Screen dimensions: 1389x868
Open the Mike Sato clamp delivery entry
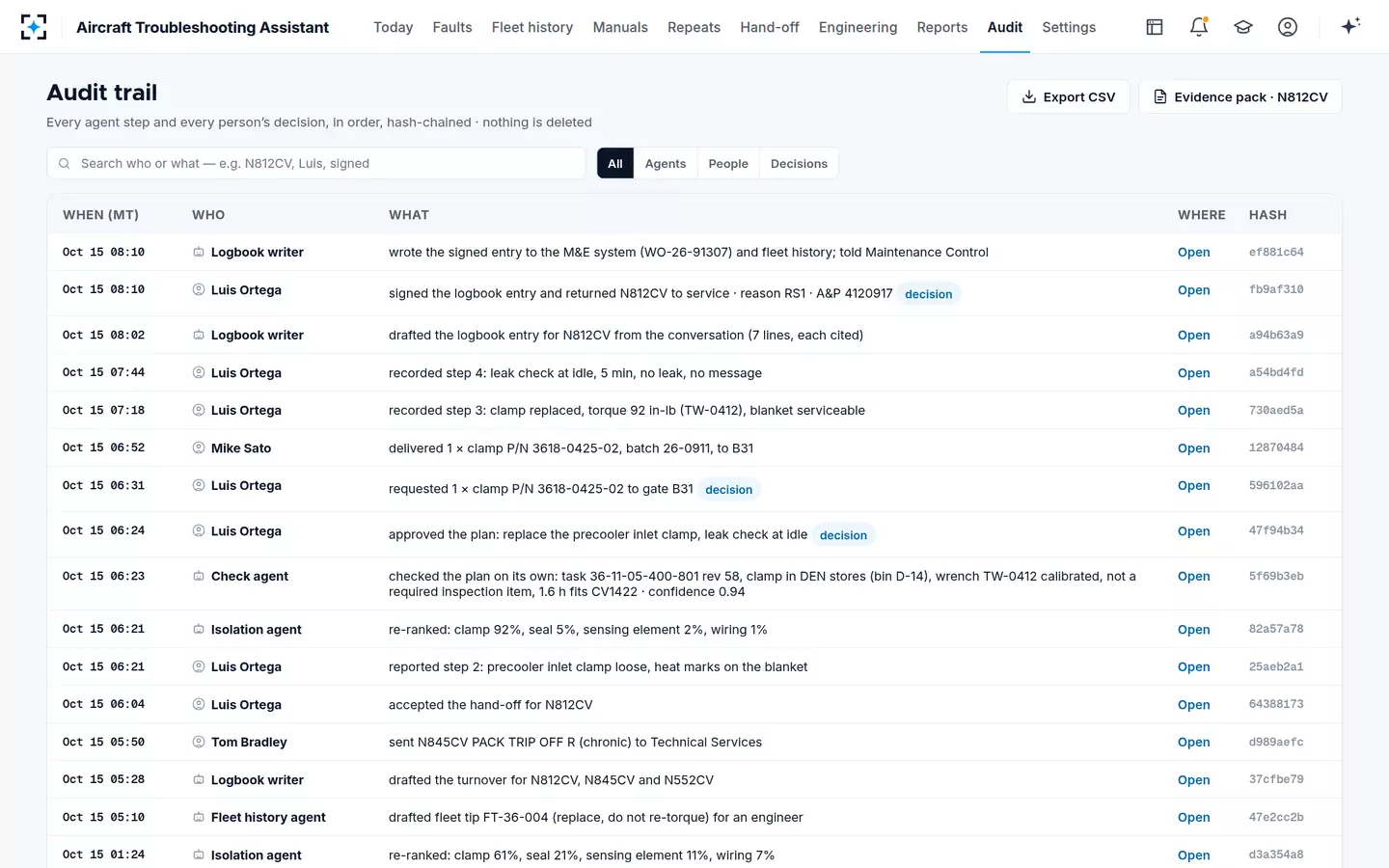click(1193, 448)
